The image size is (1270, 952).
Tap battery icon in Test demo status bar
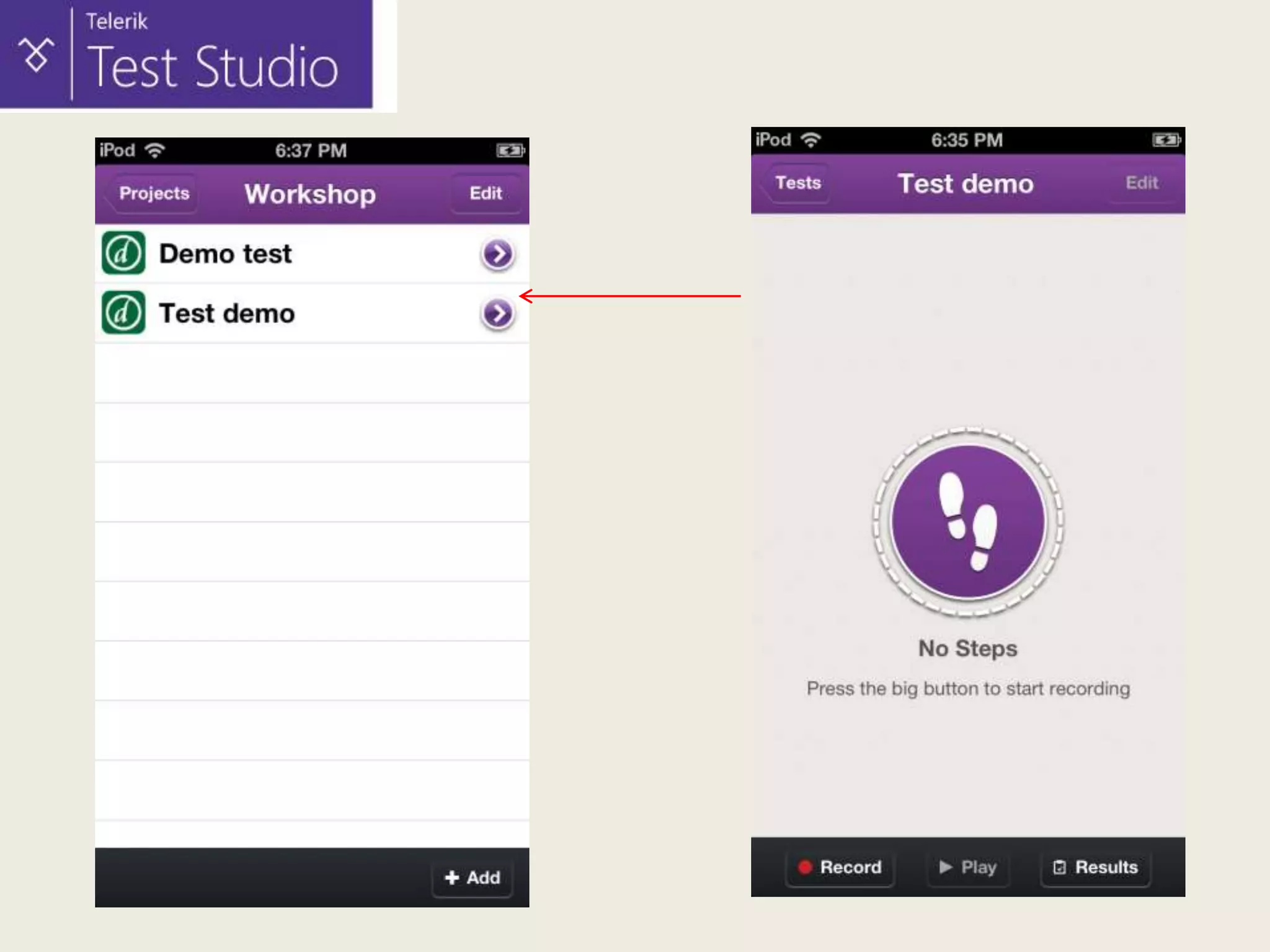[x=1166, y=140]
